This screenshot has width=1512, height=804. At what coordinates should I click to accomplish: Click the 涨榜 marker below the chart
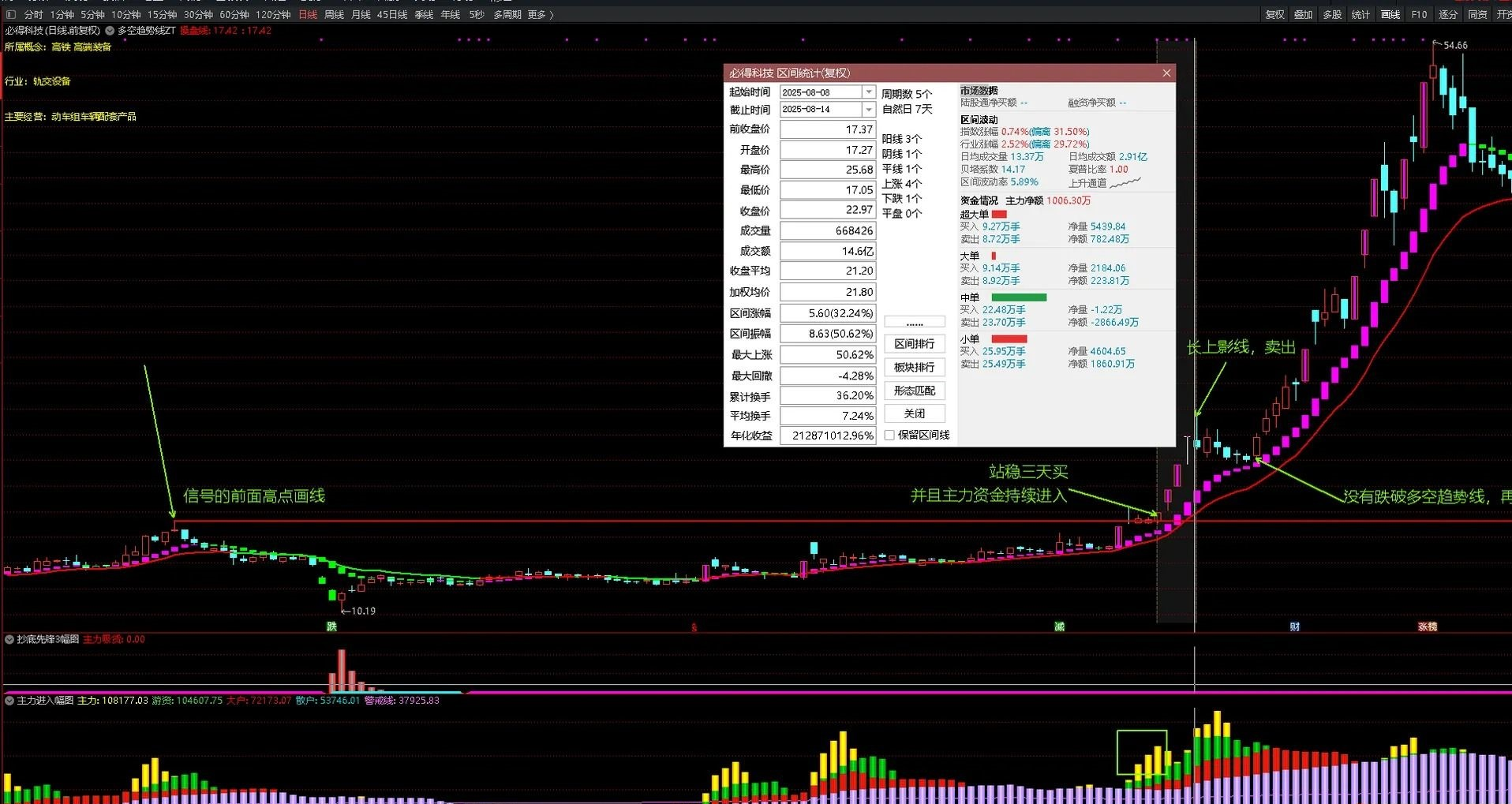(x=1427, y=626)
